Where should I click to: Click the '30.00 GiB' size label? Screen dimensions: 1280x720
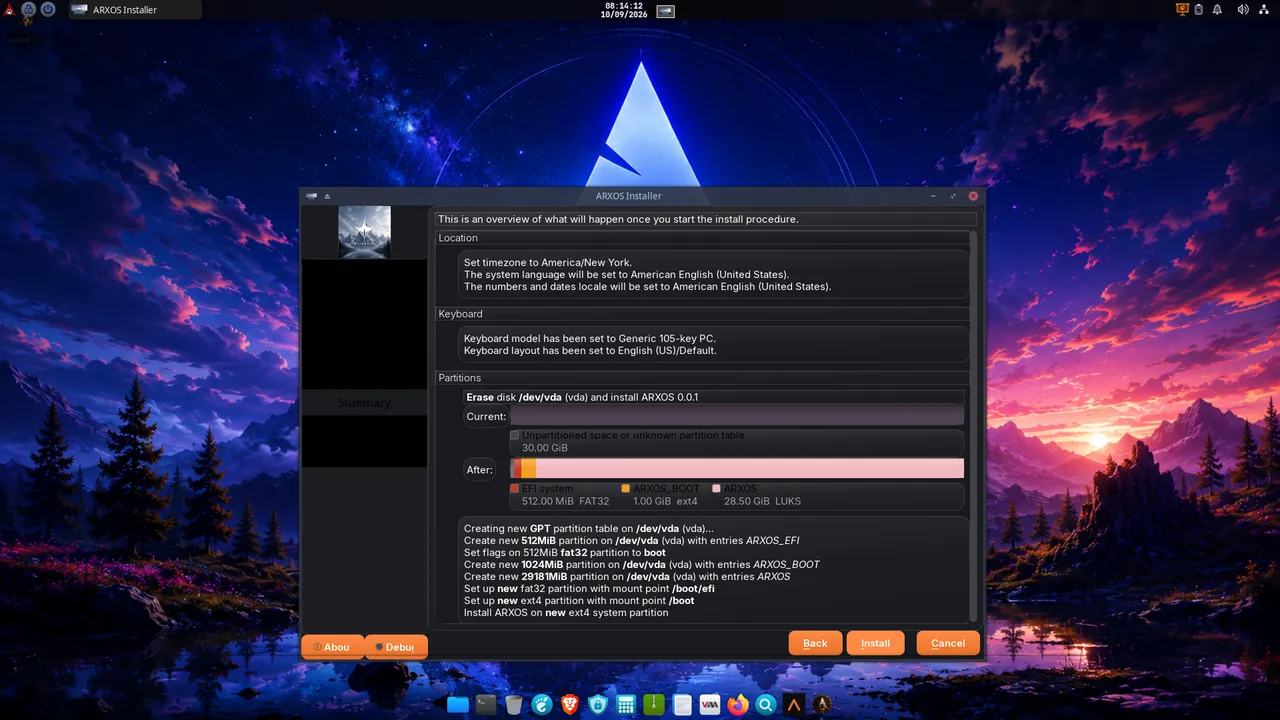545,448
